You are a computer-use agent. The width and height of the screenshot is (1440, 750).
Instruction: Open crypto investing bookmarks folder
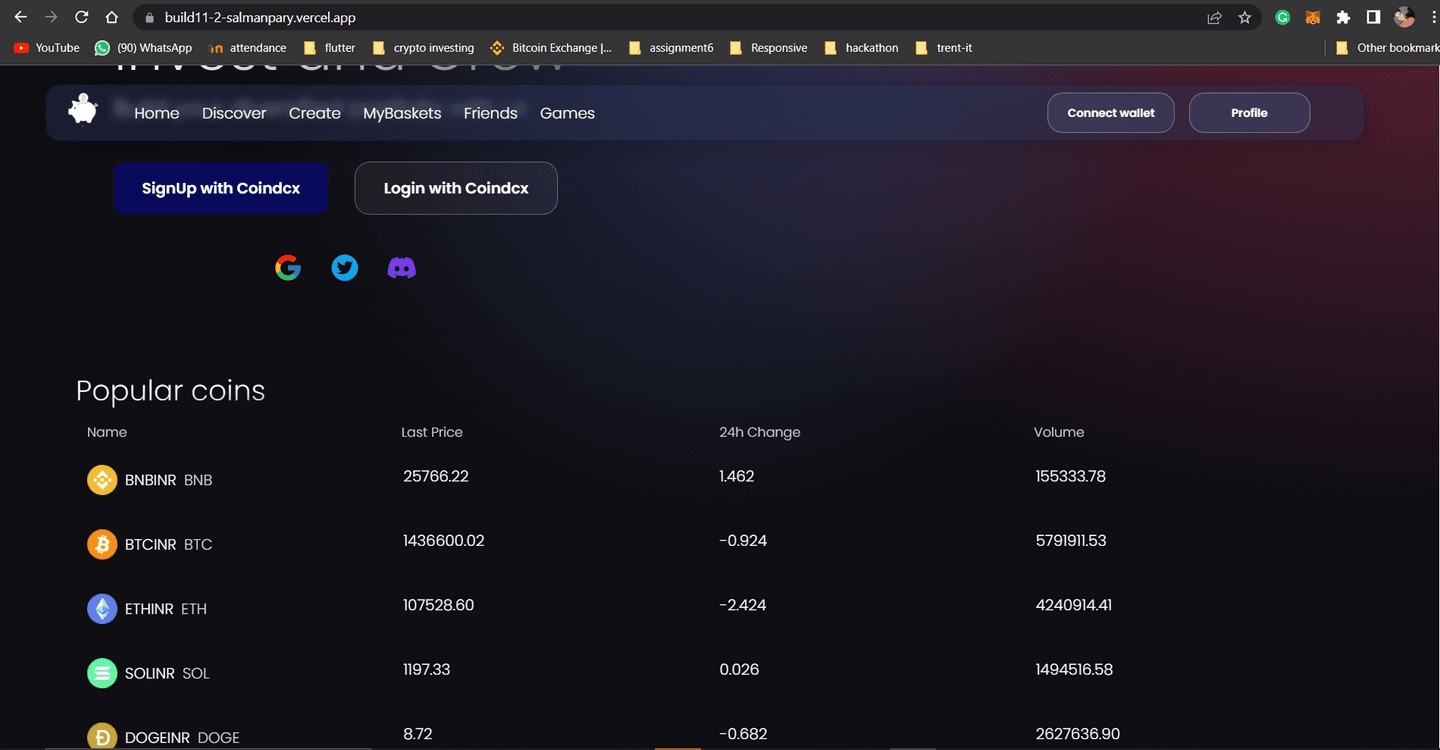tap(423, 48)
